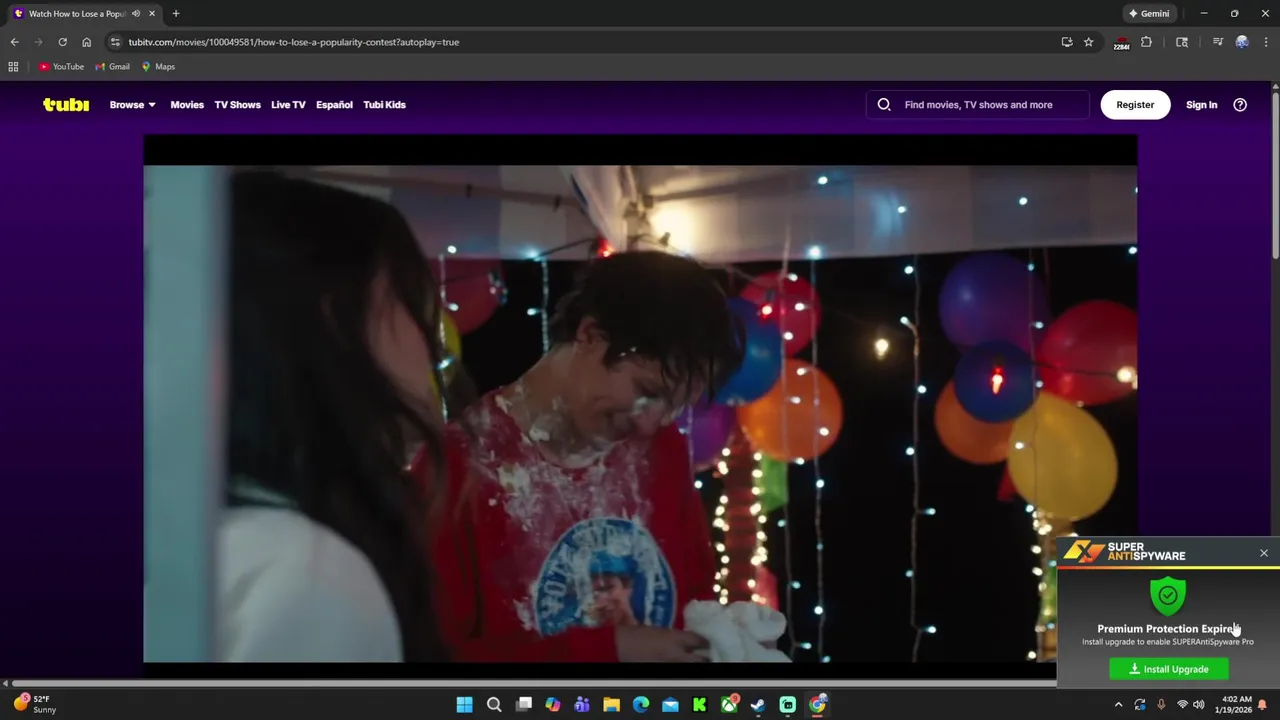The height and width of the screenshot is (720, 1280).
Task: Click the install app icon in address bar
Action: point(1067,42)
